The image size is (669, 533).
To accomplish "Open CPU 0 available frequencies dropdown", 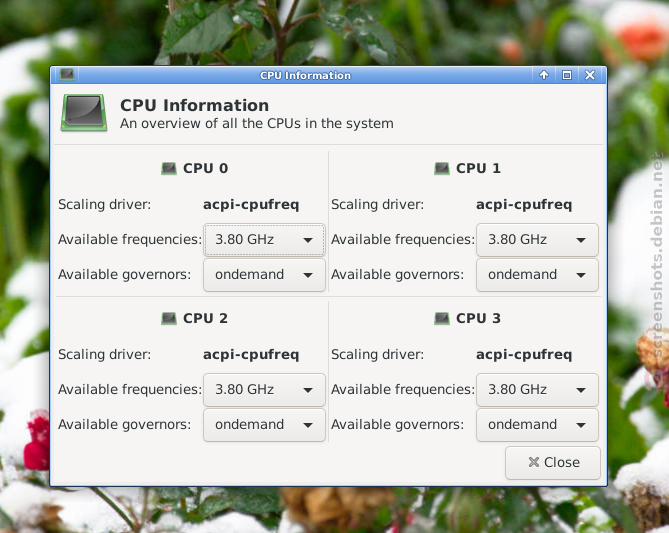I will (x=264, y=240).
